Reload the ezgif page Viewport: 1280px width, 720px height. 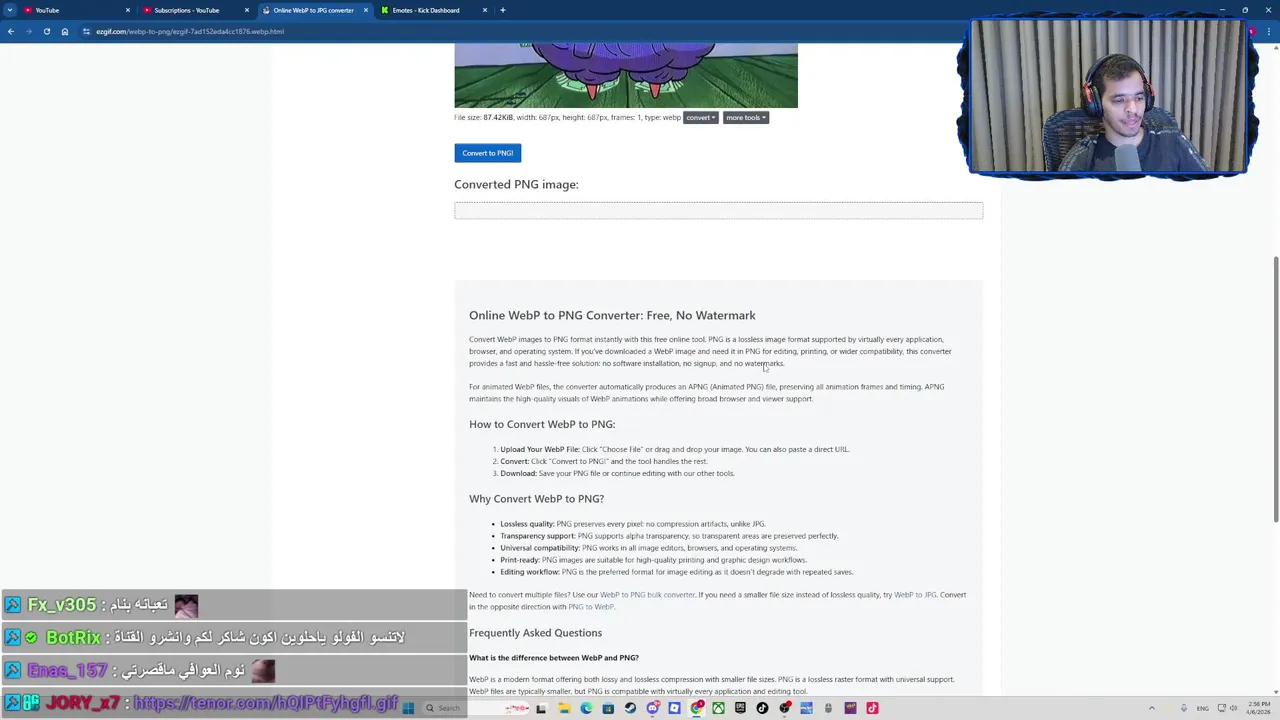pyautogui.click(x=46, y=31)
